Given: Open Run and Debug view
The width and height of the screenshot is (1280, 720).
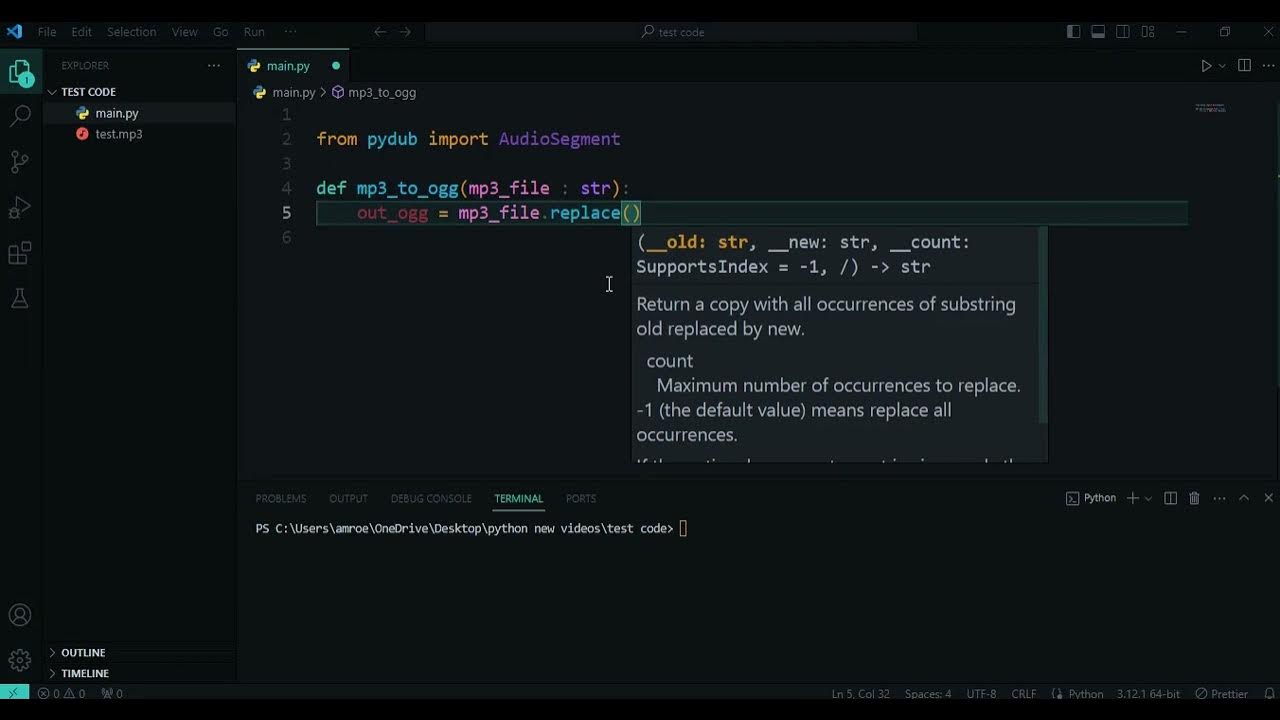Looking at the screenshot, I should 20,208.
